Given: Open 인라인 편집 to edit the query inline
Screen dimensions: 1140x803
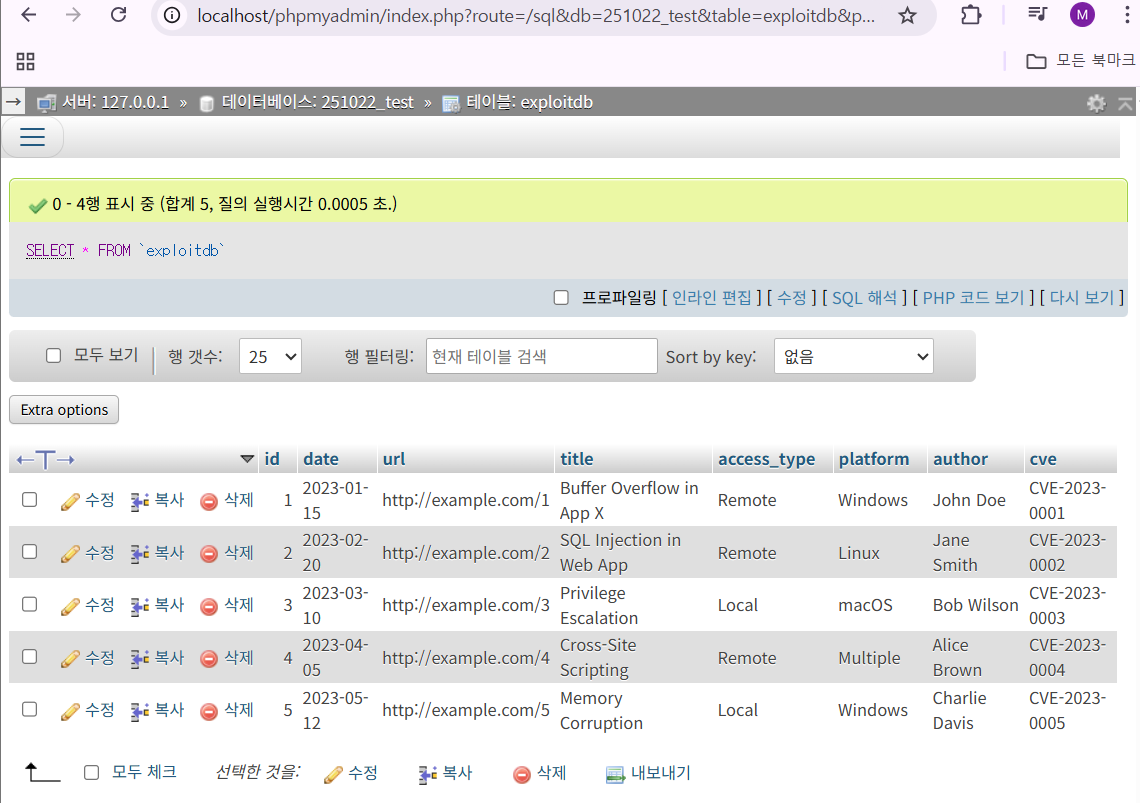Looking at the screenshot, I should click(x=711, y=297).
